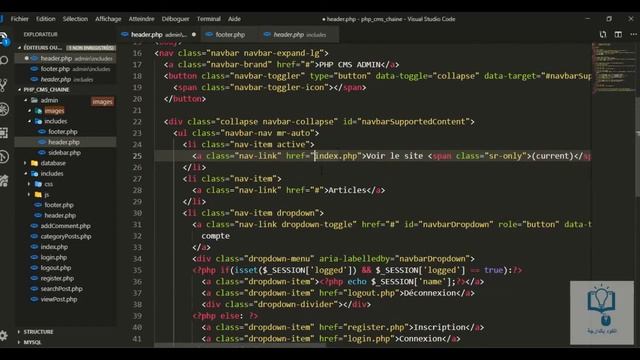Image resolution: width=640 pixels, height=360 pixels.
Task: Click the word 'compte' on line 32
Action: tap(216, 236)
